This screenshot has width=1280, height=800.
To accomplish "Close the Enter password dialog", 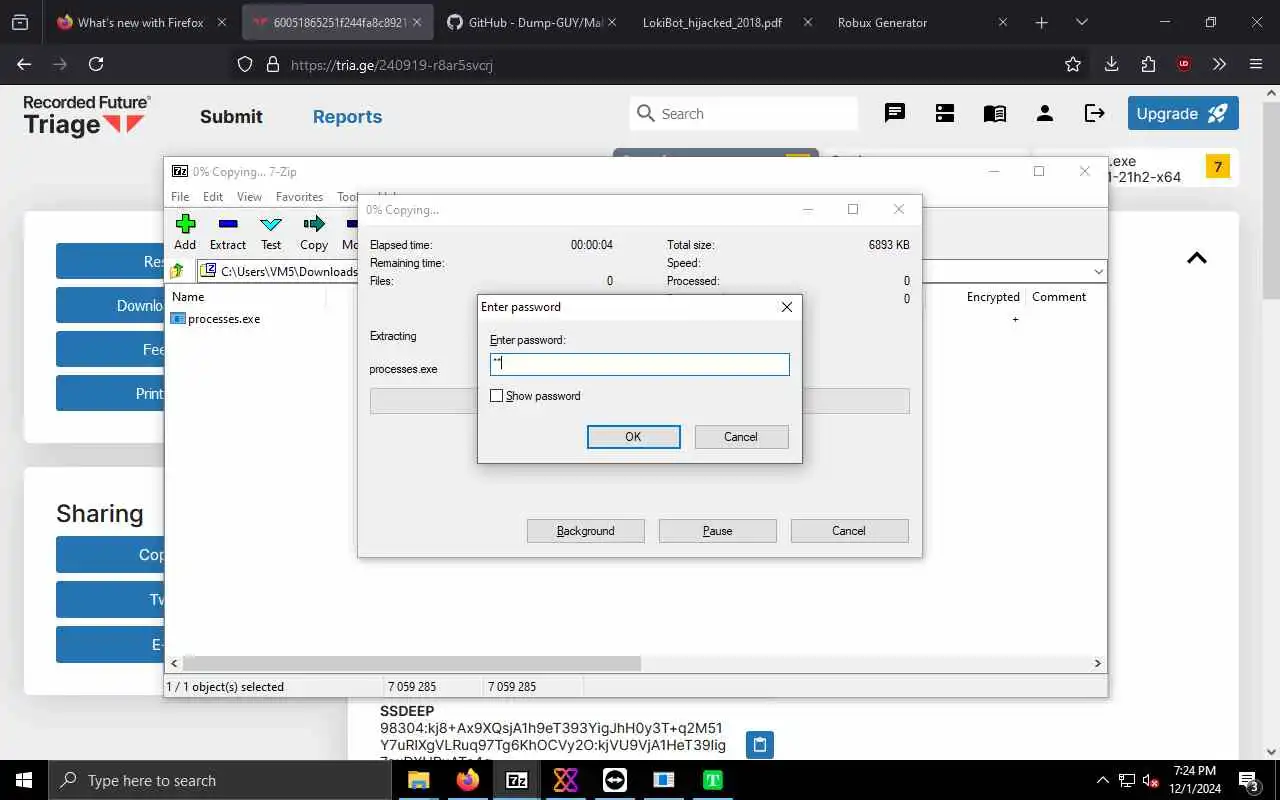I will pyautogui.click(x=786, y=307).
